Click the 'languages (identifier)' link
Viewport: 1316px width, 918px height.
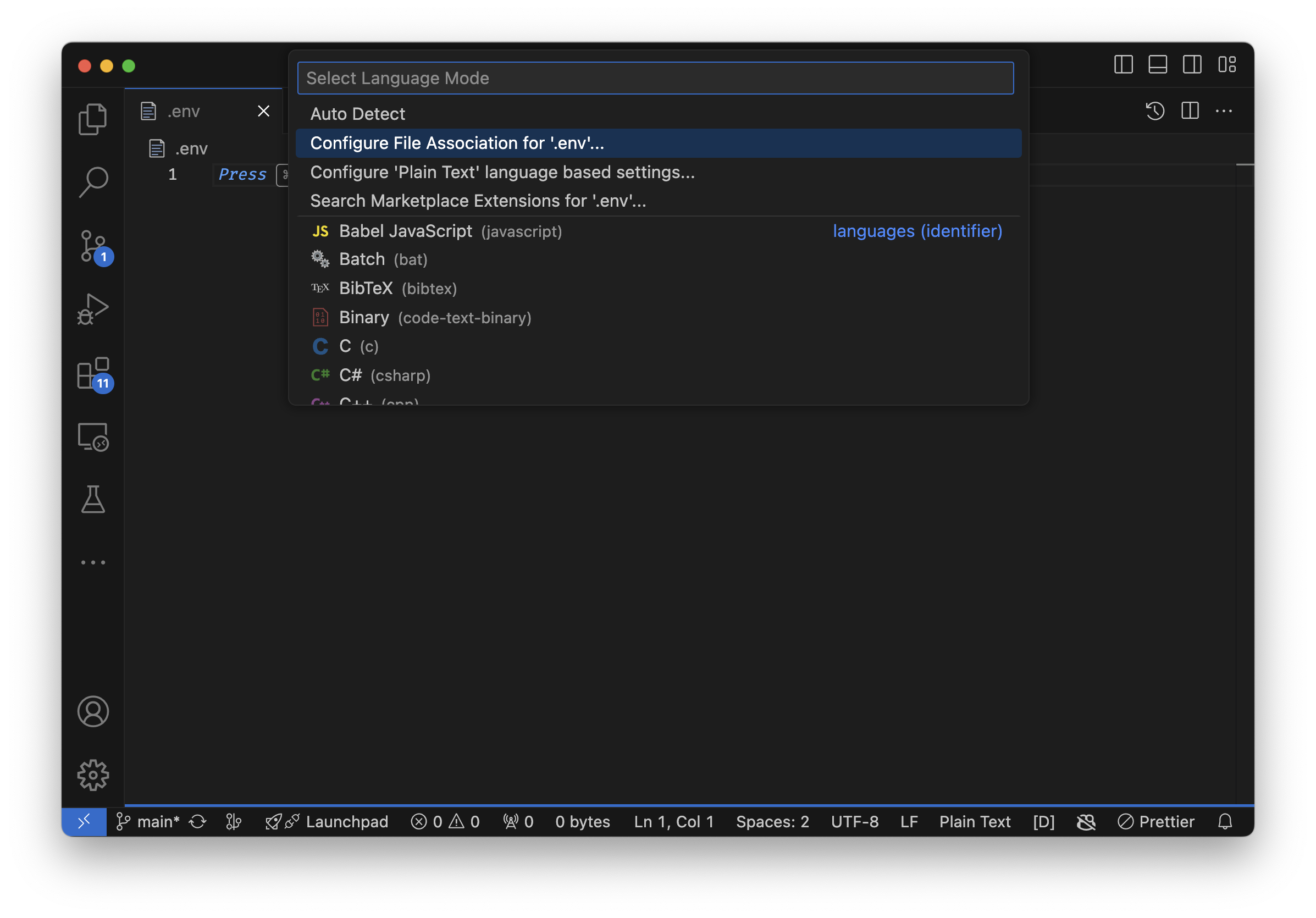916,231
